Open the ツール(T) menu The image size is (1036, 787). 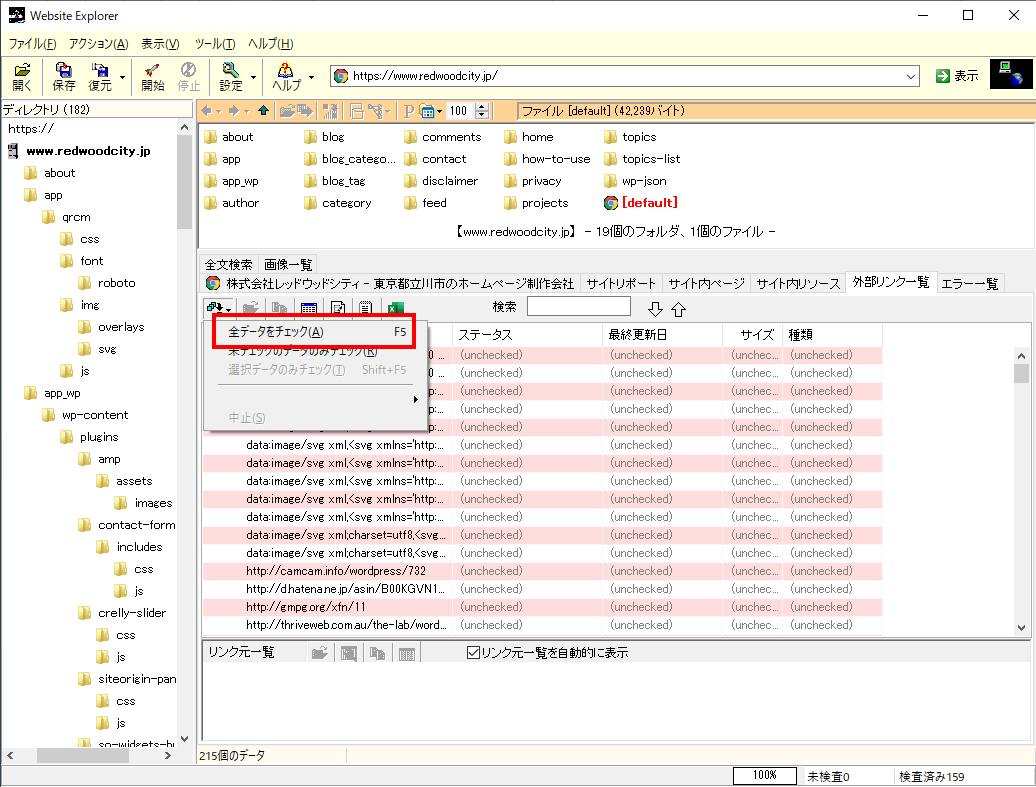pyautogui.click(x=215, y=44)
